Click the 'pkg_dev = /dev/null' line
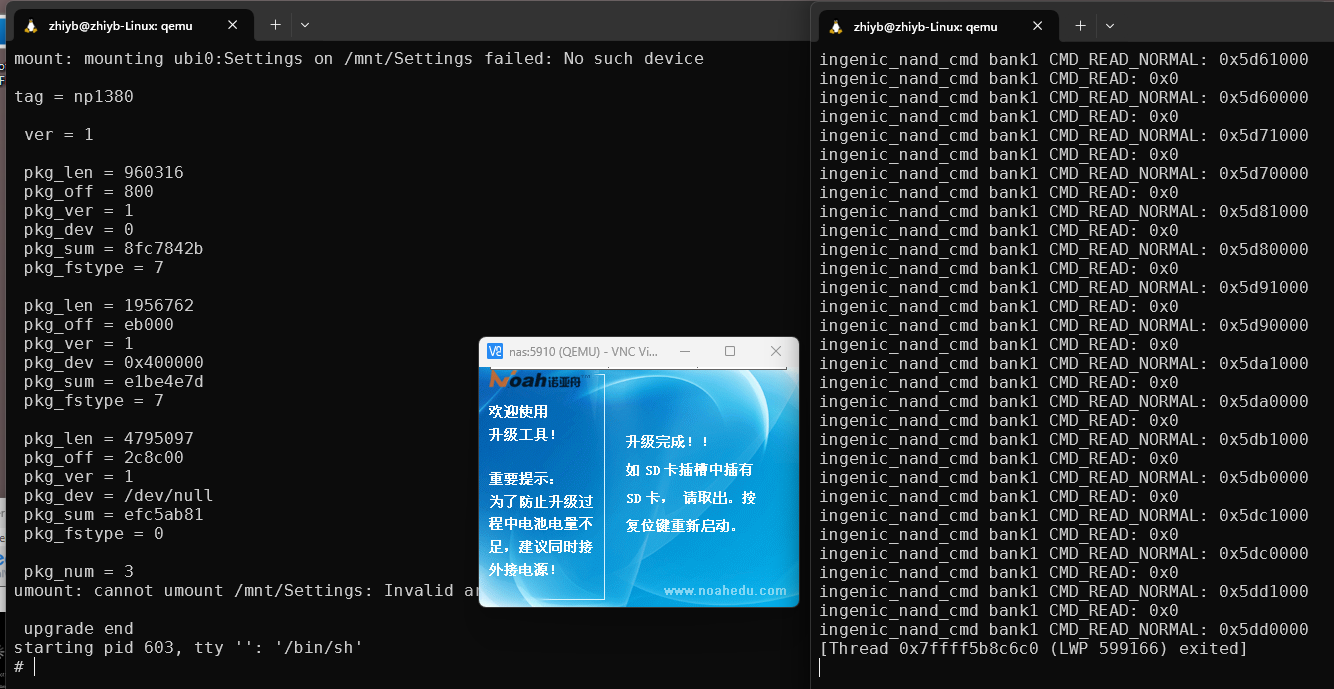Screen dimensions: 1334x689 119,496
